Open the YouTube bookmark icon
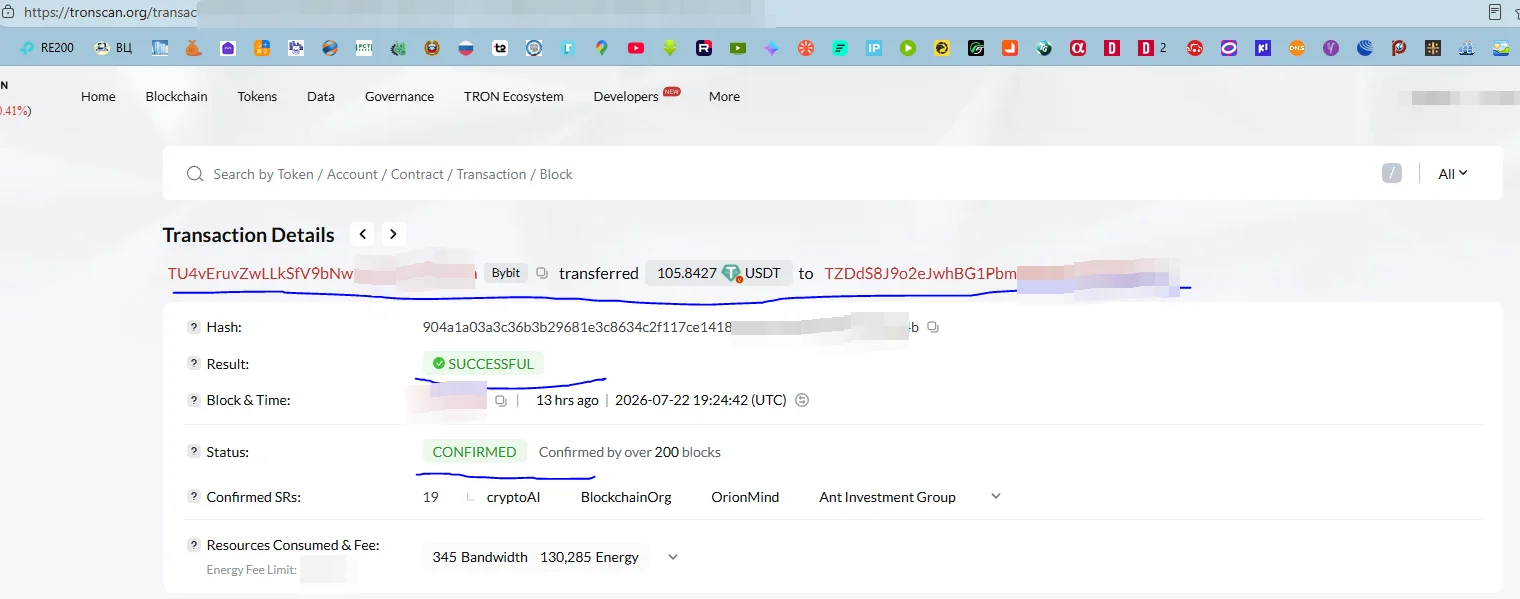1520x599 pixels. click(x=636, y=47)
